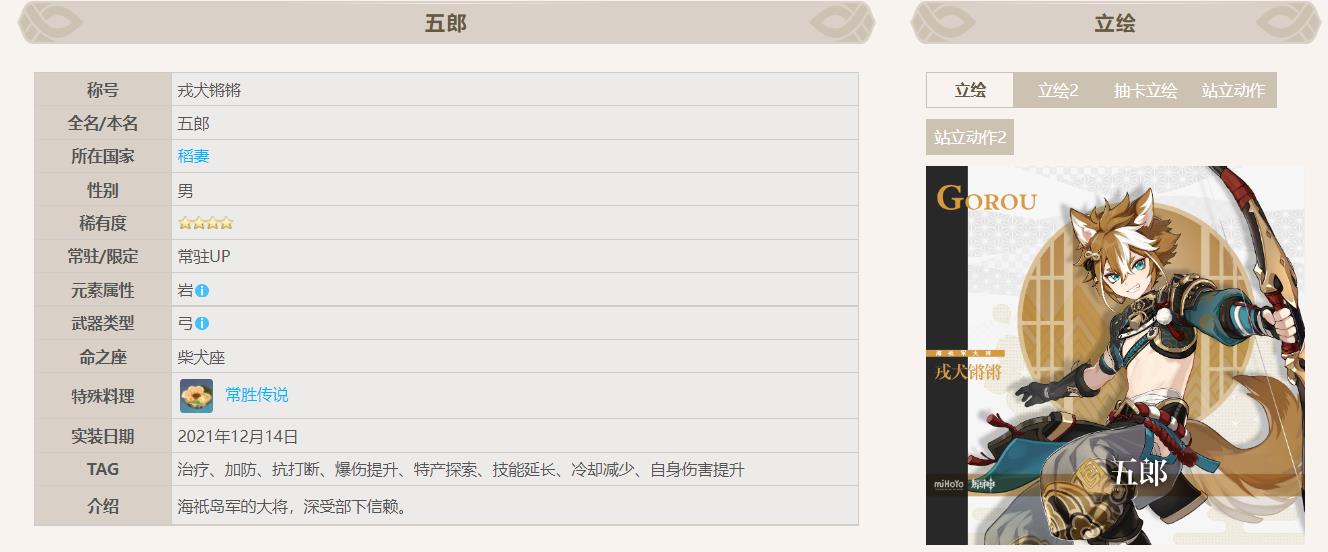
Task: Click the 常驻/限定 row label
Action: pyautogui.click(x=103, y=256)
